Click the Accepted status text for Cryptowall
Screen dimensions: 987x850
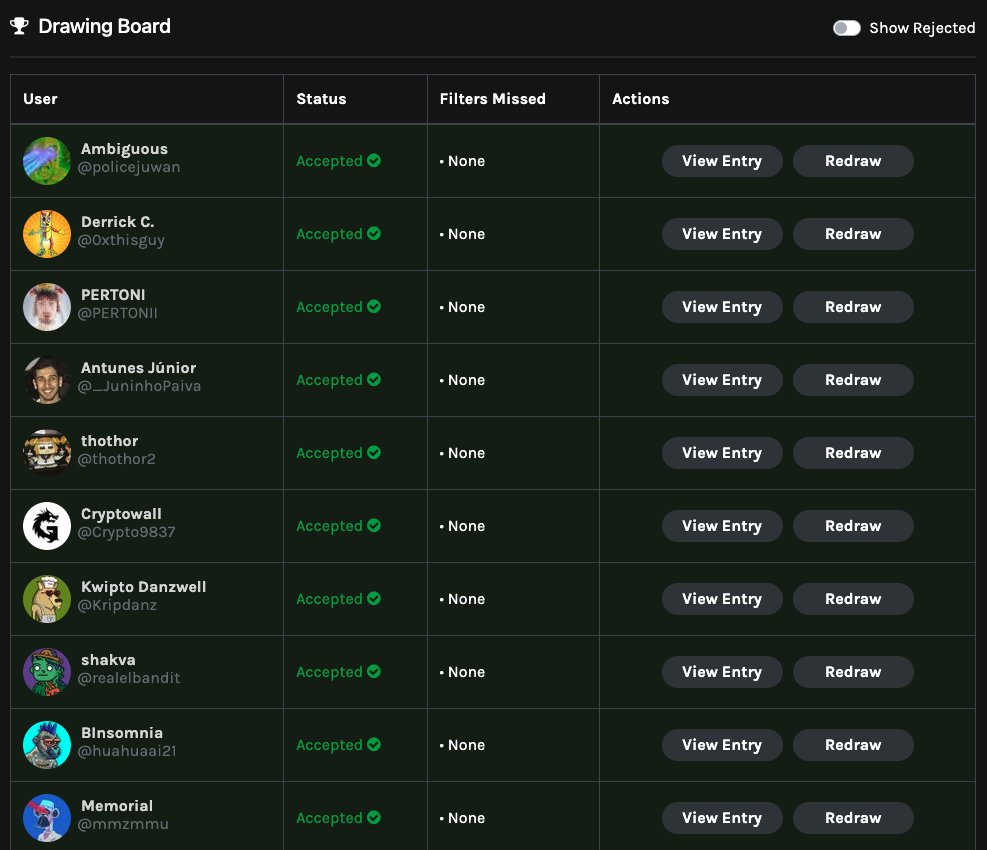pos(329,526)
